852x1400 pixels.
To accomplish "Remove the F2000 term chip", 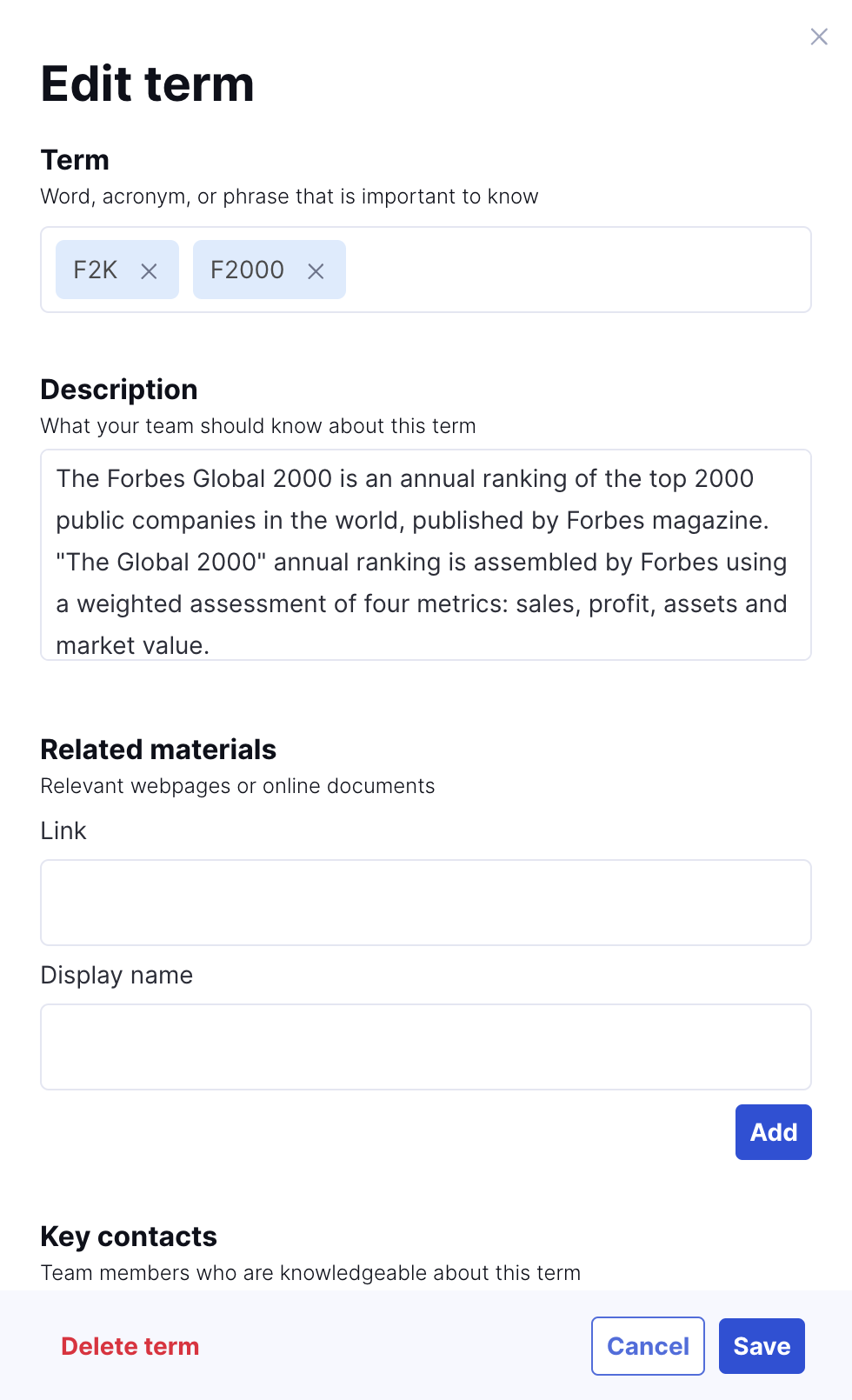I will 316,271.
